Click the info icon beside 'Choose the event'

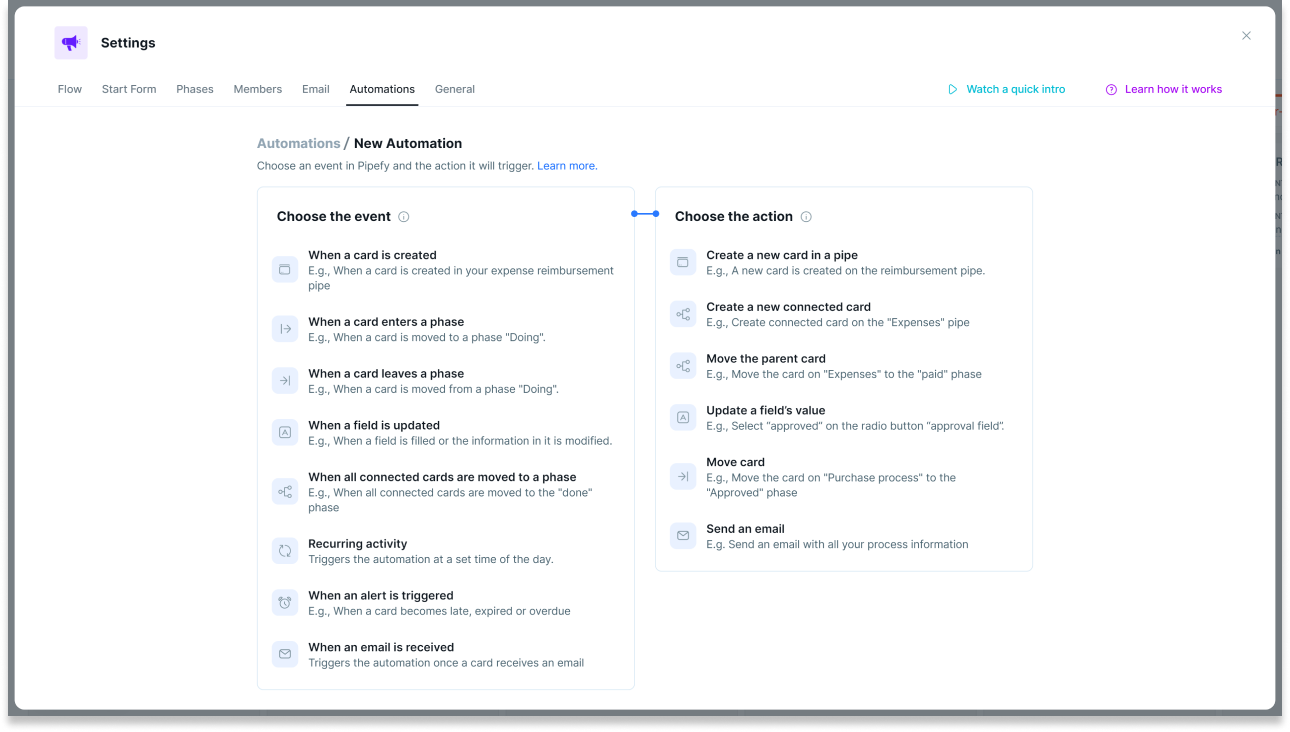click(404, 217)
